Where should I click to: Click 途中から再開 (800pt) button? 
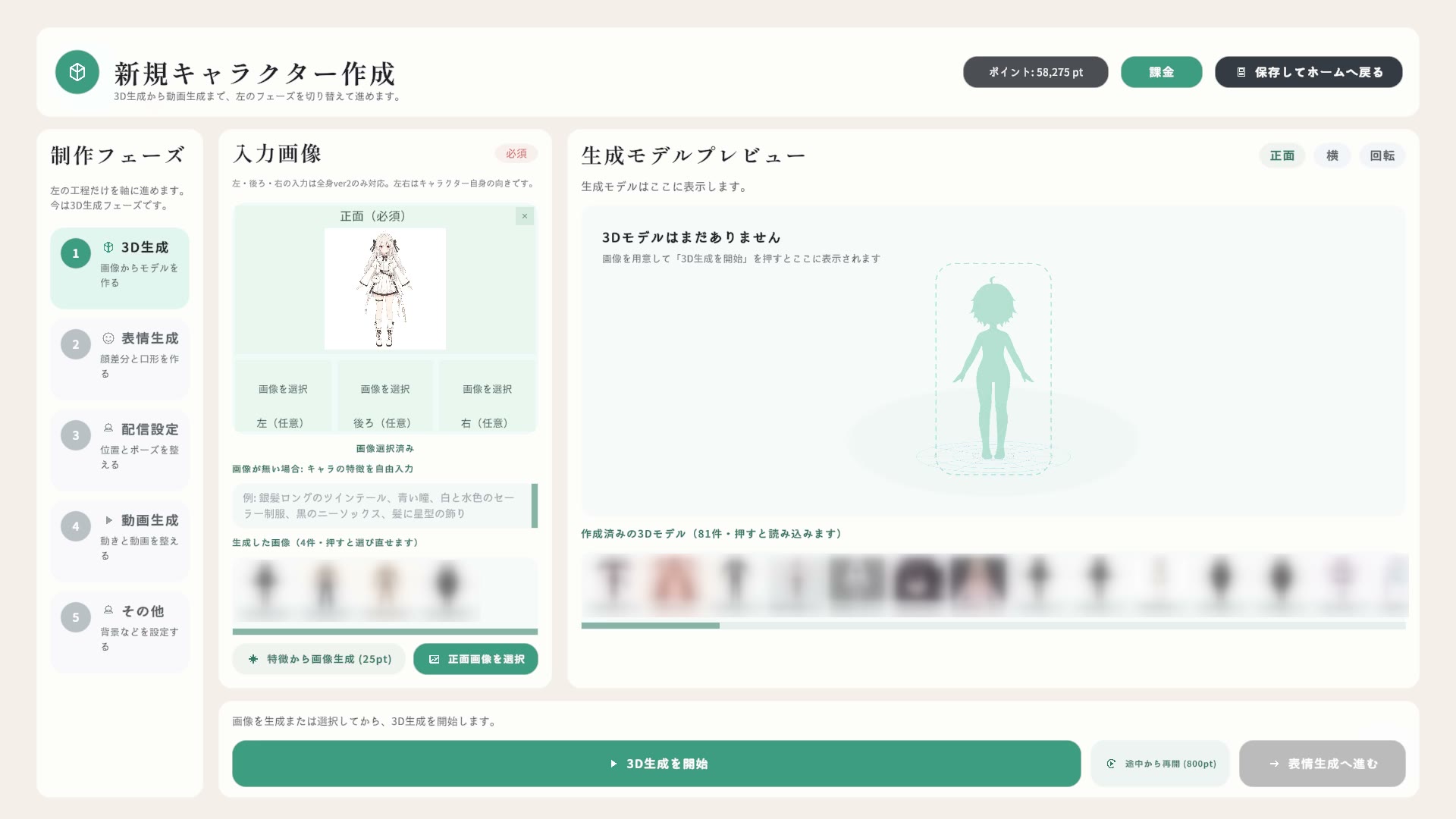1160,764
